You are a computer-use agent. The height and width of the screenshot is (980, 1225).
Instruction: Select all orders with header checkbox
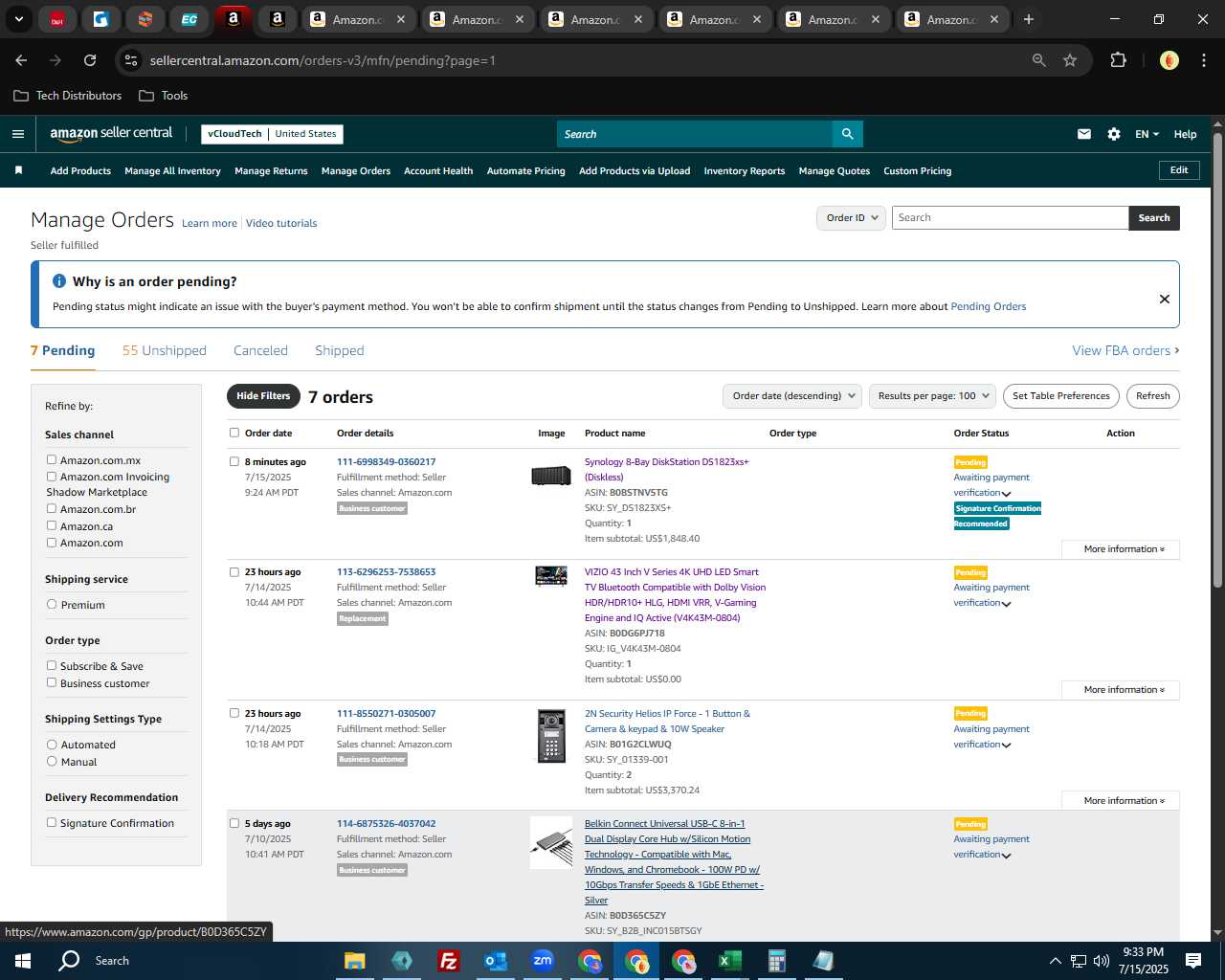[x=234, y=433]
